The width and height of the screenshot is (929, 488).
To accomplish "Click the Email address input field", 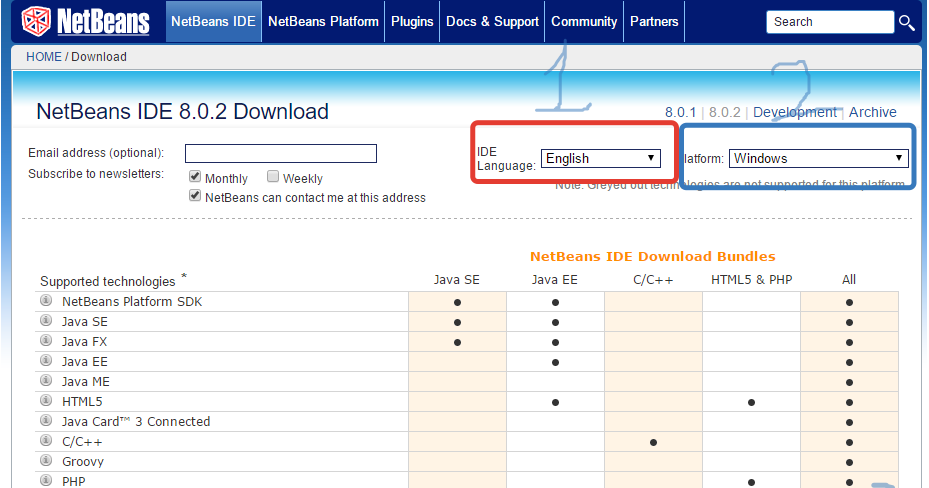I will pos(281,153).
